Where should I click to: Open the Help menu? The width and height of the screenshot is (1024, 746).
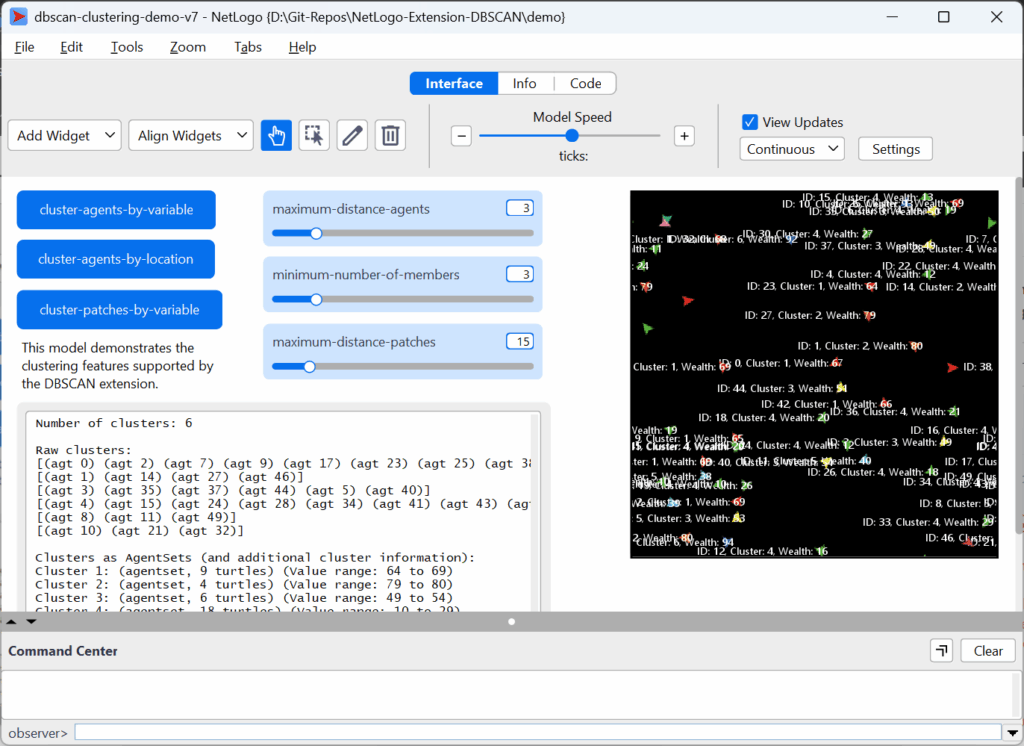coord(302,47)
